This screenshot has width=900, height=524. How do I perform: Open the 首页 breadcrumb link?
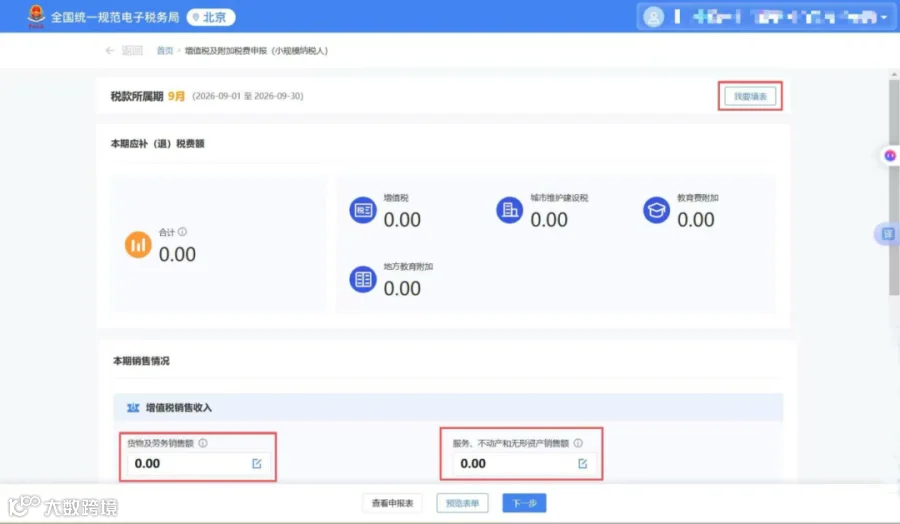[x=165, y=51]
